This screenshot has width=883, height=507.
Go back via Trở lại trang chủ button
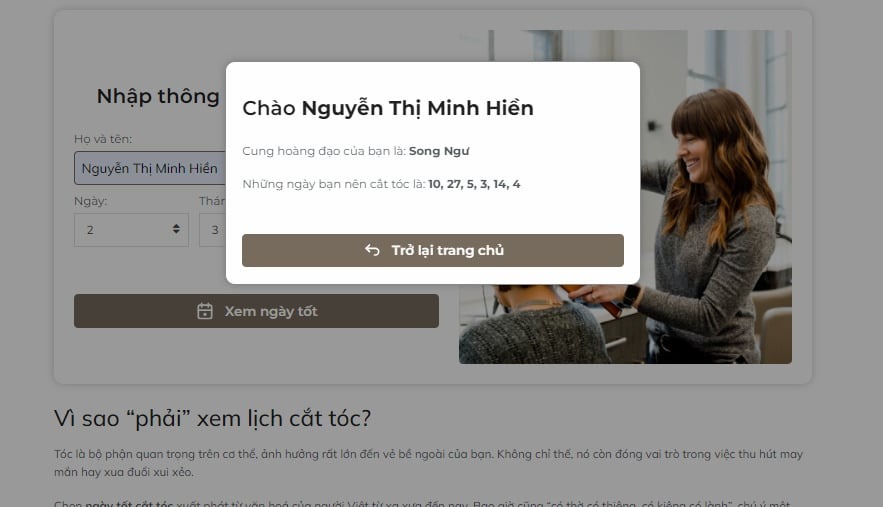coord(432,250)
